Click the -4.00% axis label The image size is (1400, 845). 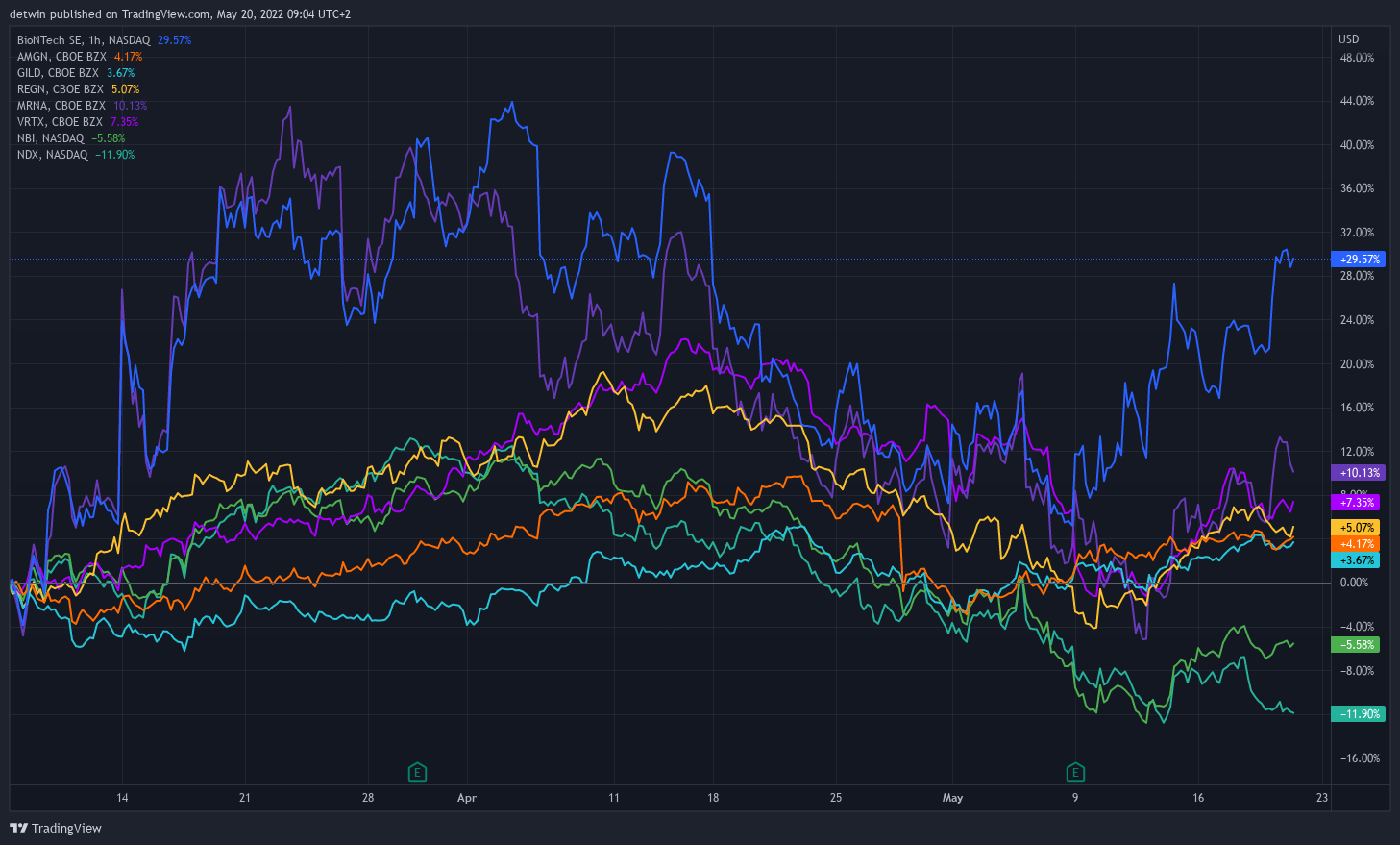coord(1357,627)
